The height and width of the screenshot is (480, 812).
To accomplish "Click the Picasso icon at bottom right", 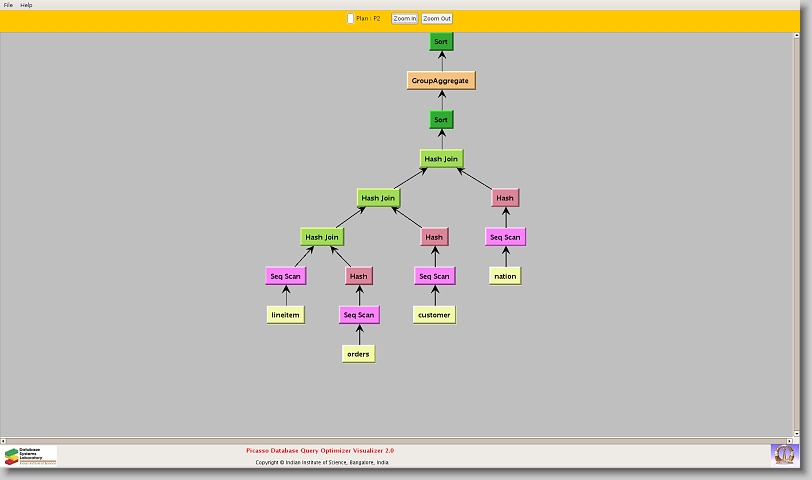I will (784, 454).
